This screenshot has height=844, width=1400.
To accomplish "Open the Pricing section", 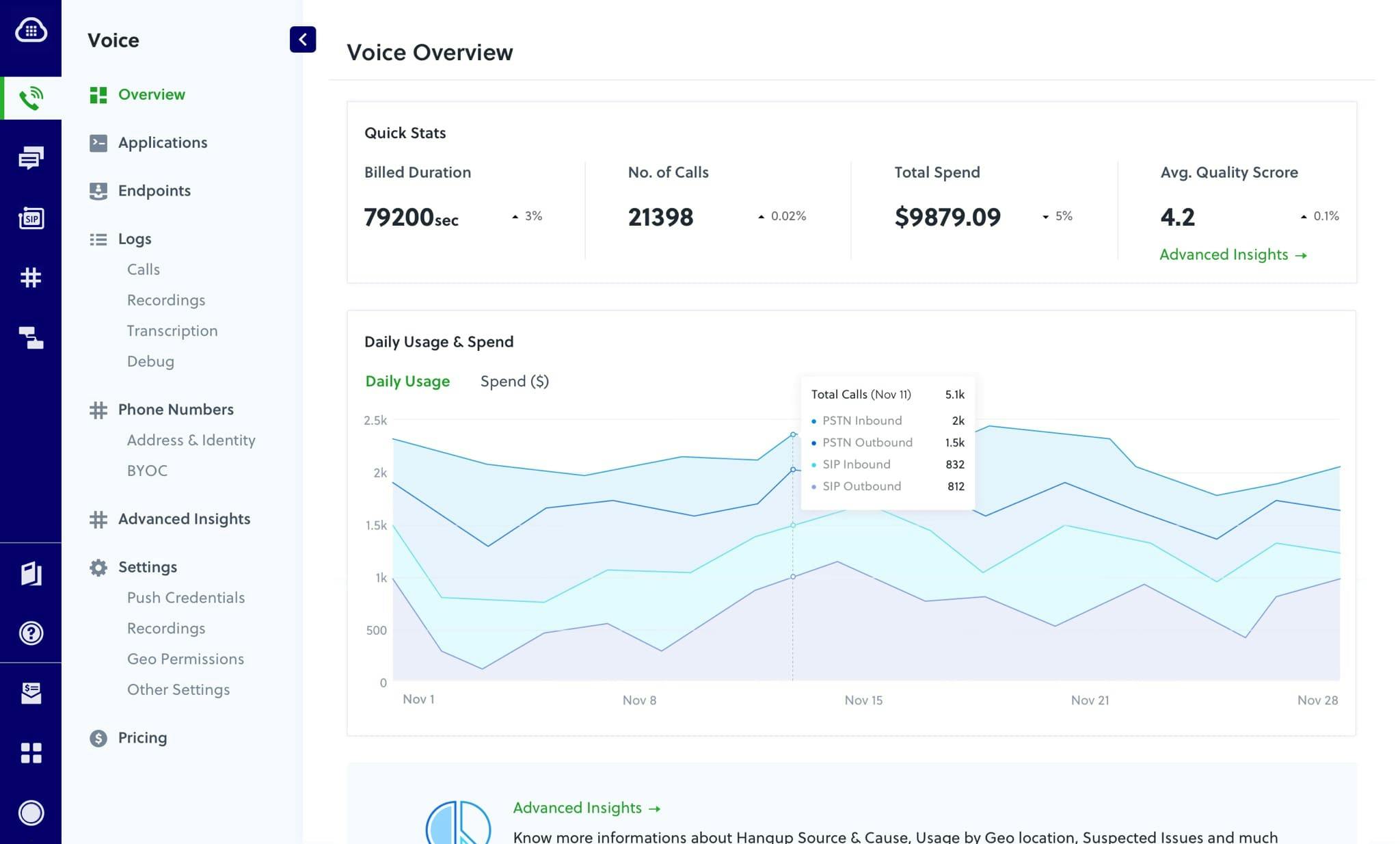I will coord(142,738).
